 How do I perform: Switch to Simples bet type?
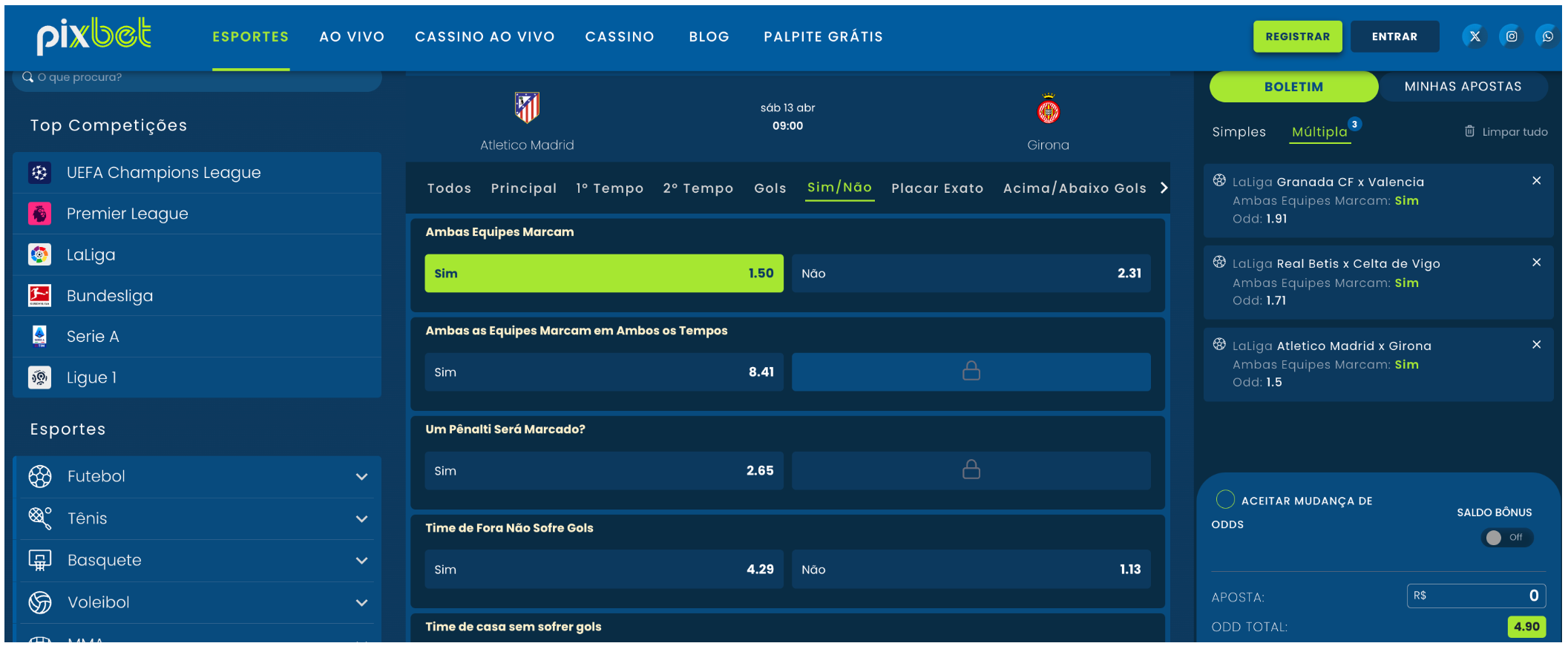[1239, 132]
